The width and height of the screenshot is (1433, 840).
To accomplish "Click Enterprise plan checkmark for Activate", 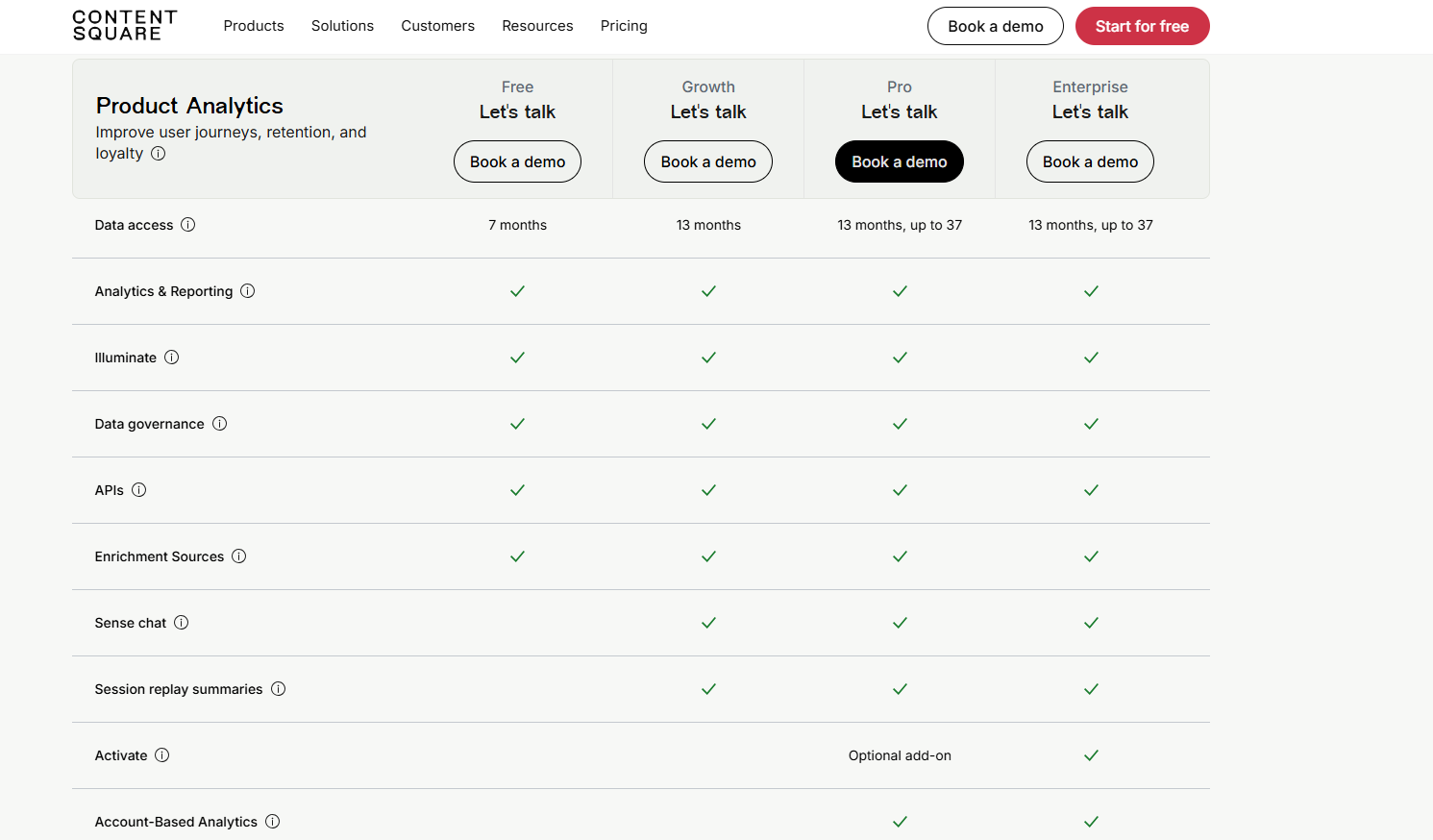I will [x=1091, y=755].
